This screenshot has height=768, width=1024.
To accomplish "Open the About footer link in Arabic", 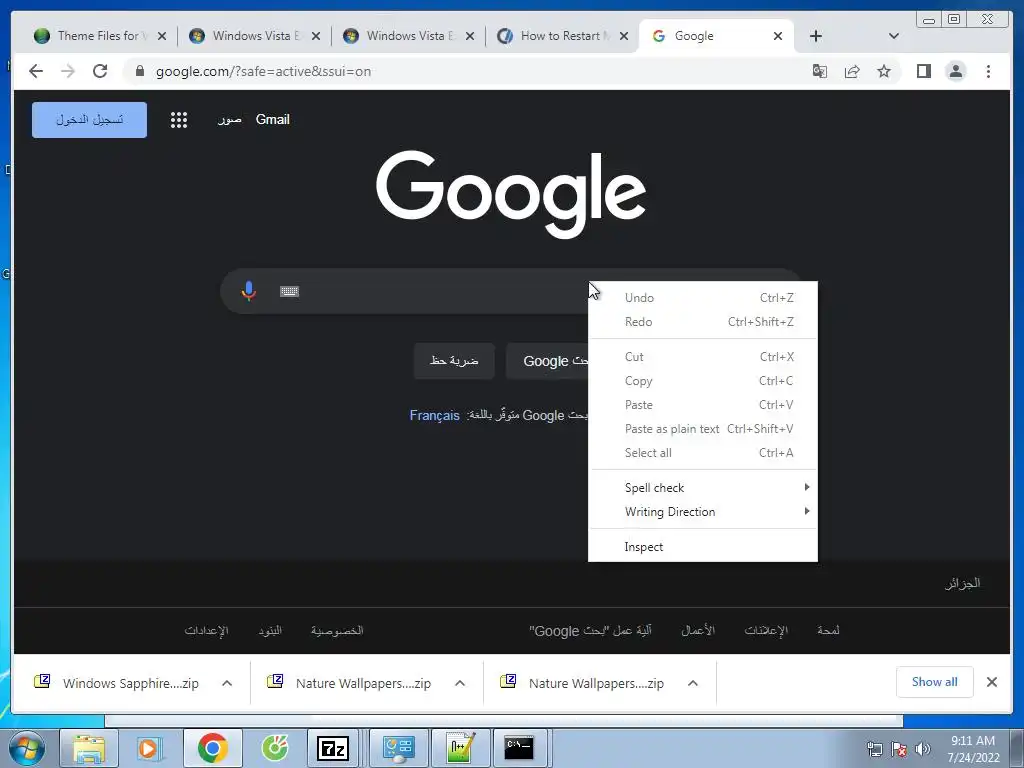I will tap(828, 630).
